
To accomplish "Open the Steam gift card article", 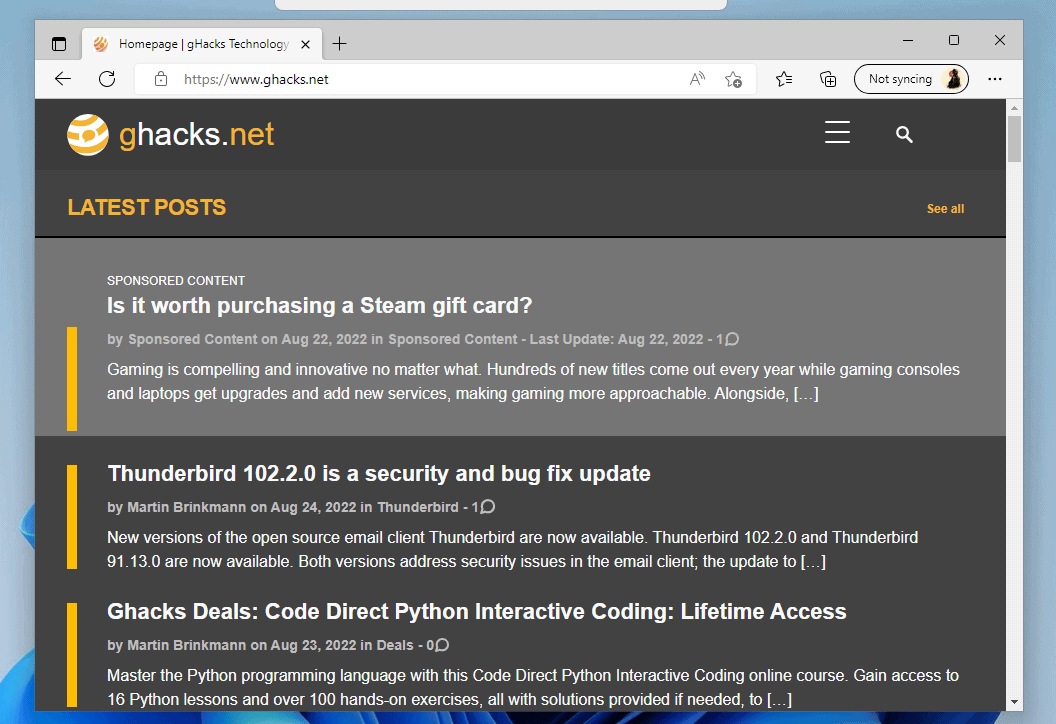I will pos(319,306).
